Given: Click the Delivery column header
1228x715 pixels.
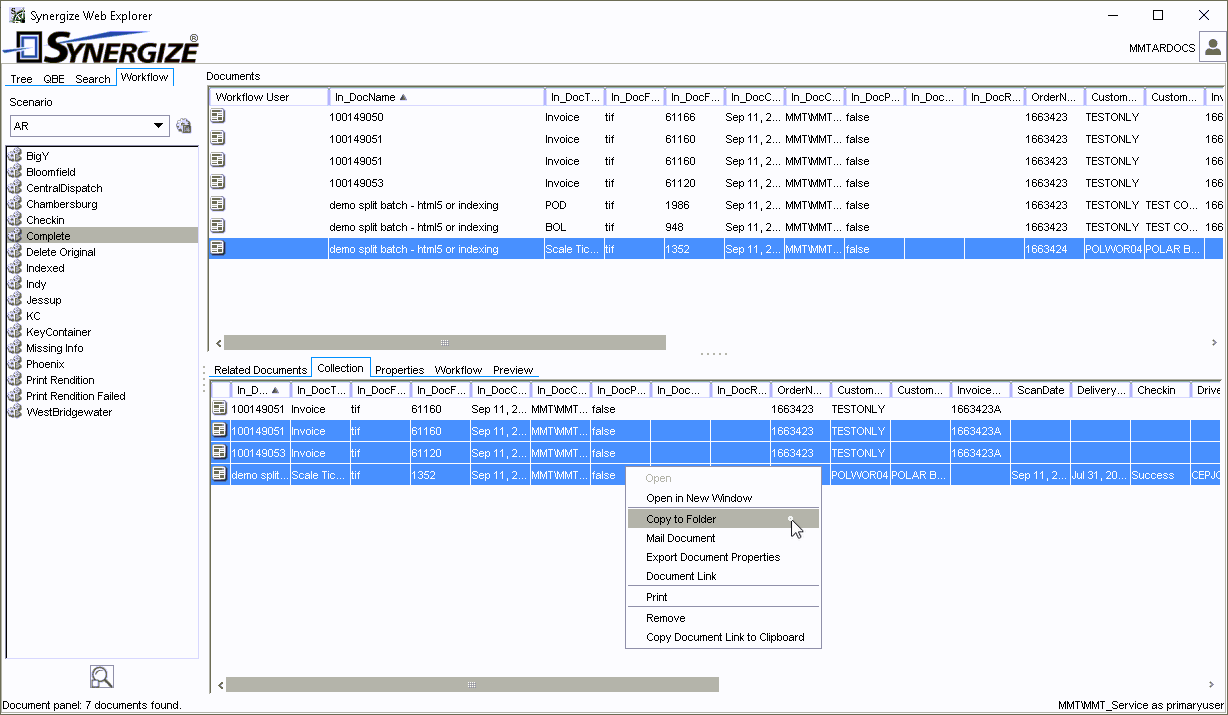Looking at the screenshot, I should tap(1100, 390).
